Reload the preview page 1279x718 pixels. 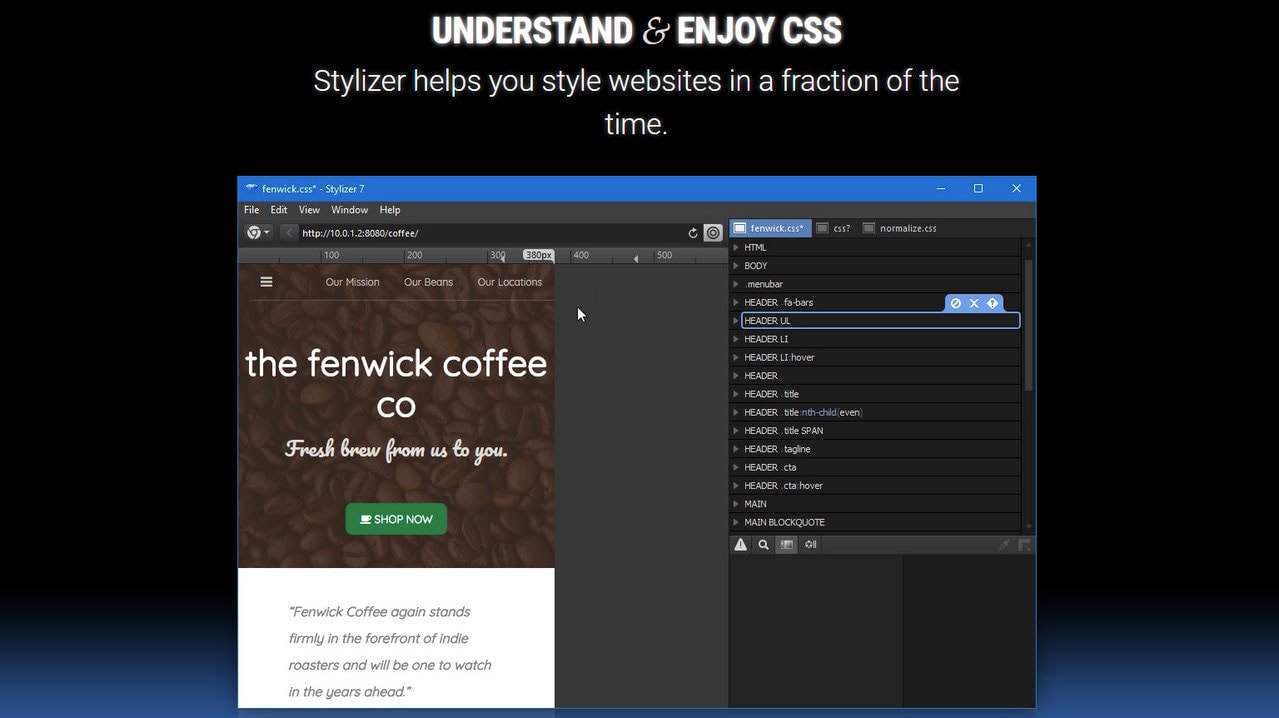pyautogui.click(x=692, y=233)
